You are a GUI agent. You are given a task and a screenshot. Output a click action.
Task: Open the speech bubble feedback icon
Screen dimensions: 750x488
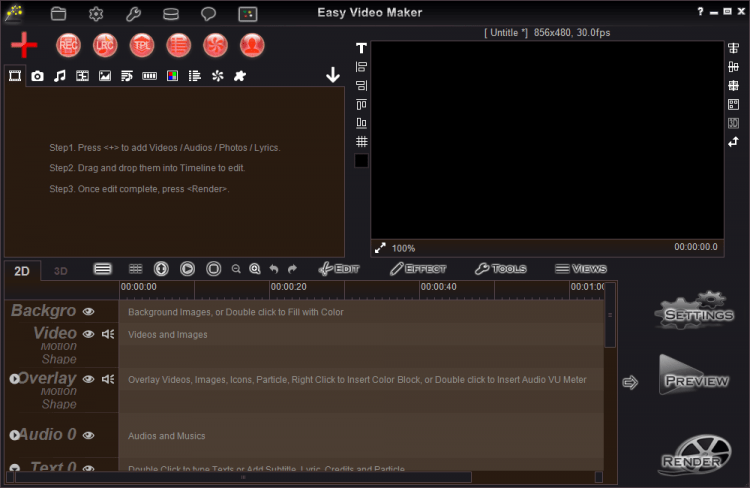[208, 13]
